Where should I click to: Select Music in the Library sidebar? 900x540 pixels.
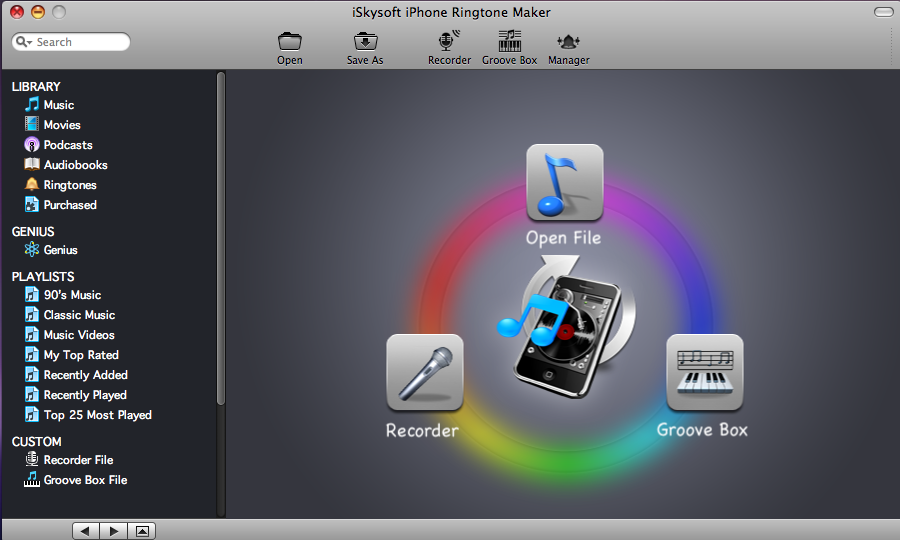click(58, 105)
